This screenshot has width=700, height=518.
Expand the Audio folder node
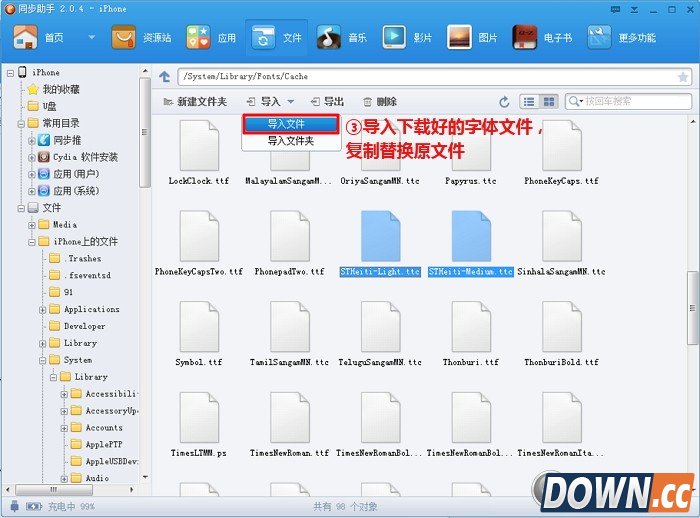pyautogui.click(x=64, y=478)
